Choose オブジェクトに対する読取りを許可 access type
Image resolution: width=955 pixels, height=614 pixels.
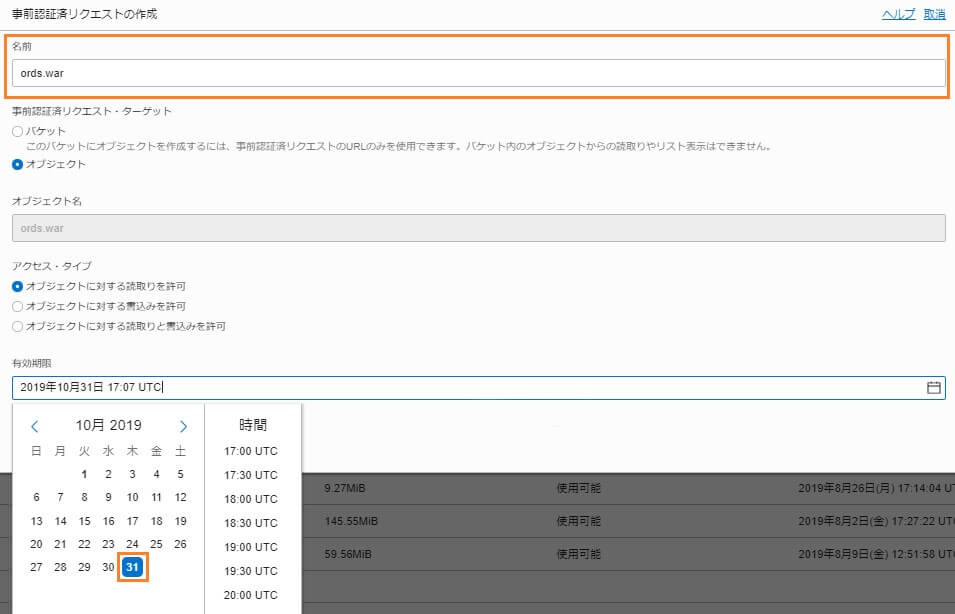(18, 286)
